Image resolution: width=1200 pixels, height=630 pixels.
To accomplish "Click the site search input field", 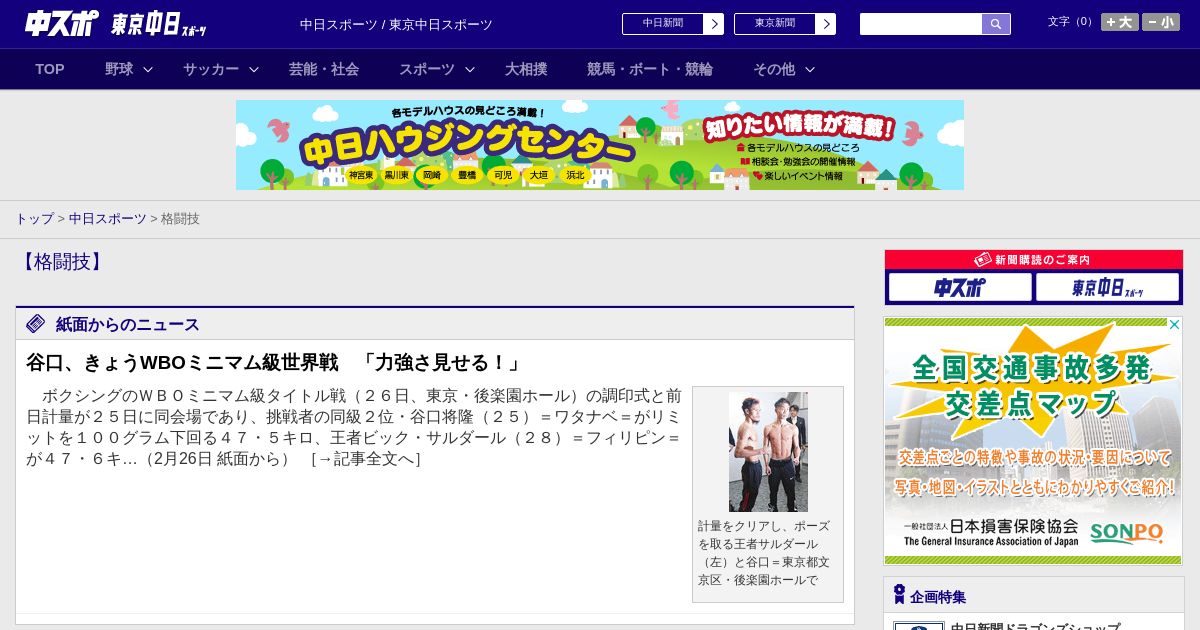I will click(x=921, y=24).
